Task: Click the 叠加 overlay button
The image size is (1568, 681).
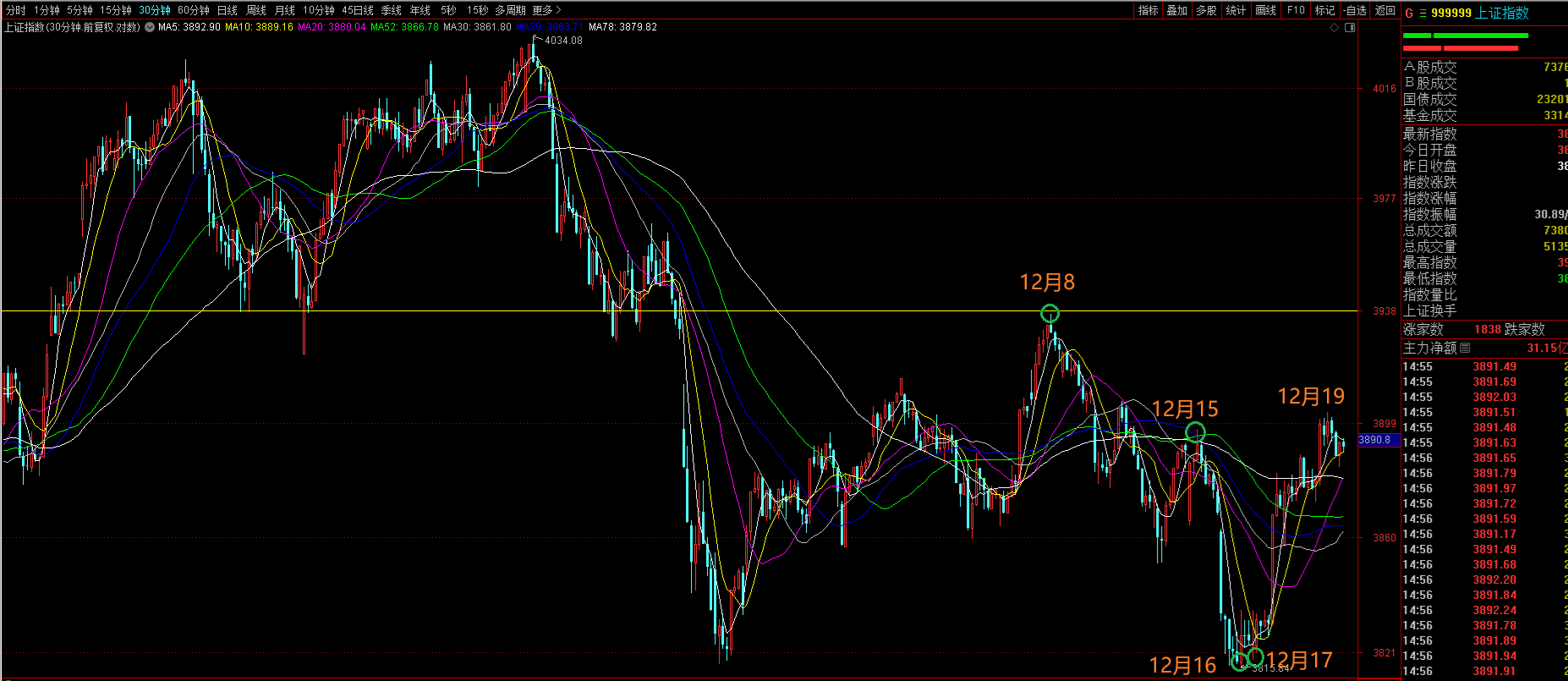Action: point(1177,10)
